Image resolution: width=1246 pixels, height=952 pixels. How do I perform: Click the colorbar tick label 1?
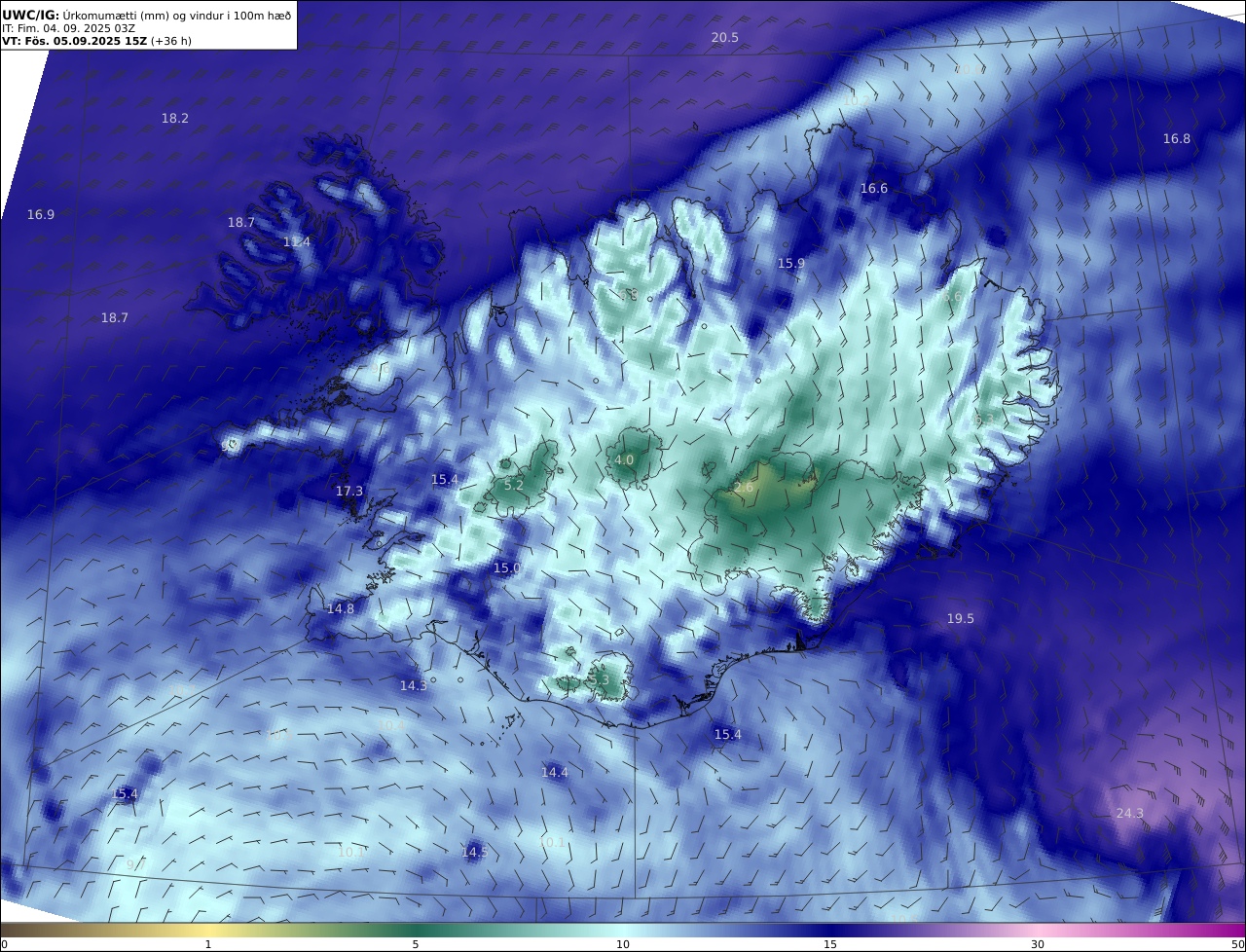click(x=208, y=944)
